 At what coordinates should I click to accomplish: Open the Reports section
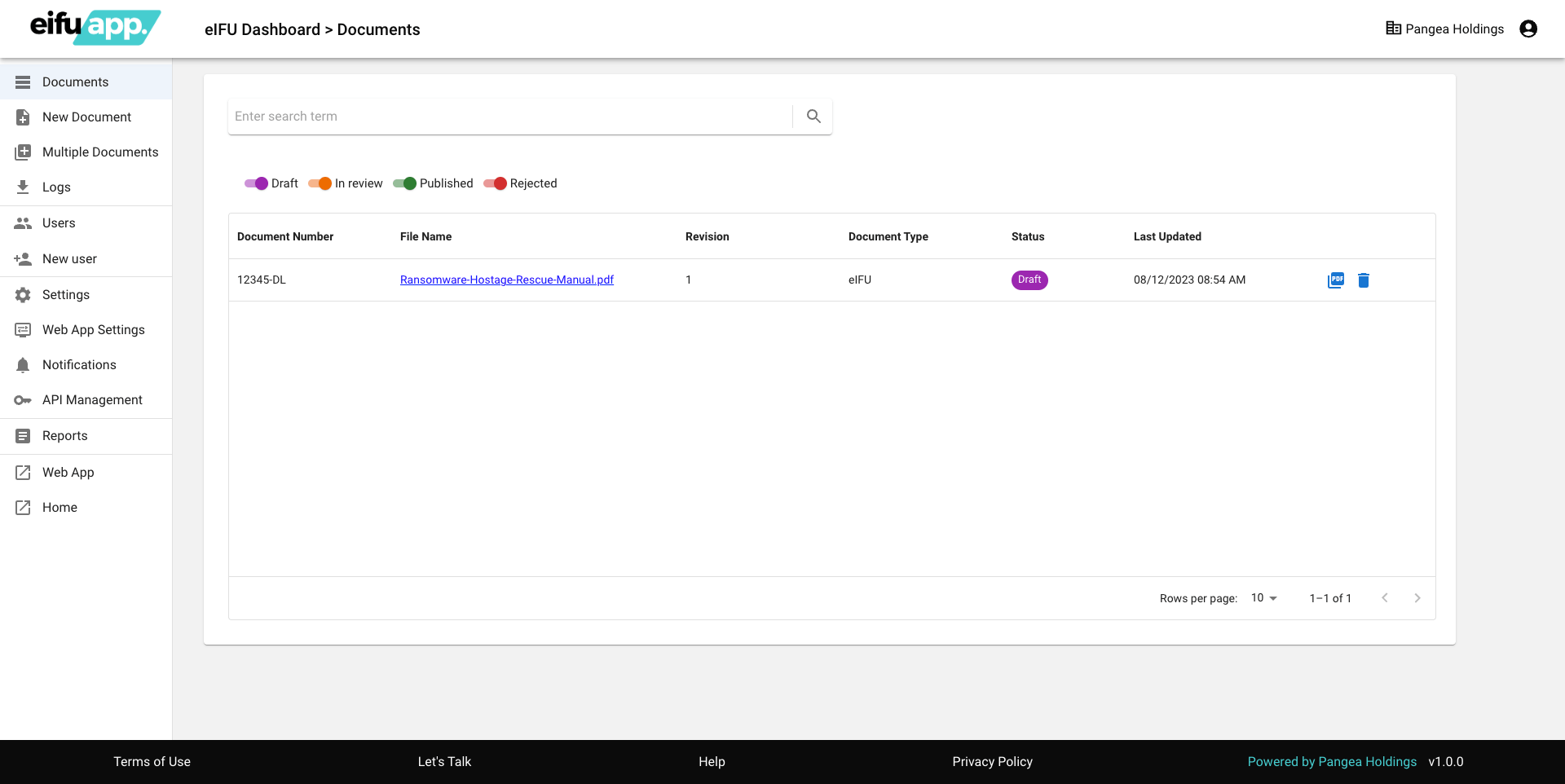click(64, 435)
